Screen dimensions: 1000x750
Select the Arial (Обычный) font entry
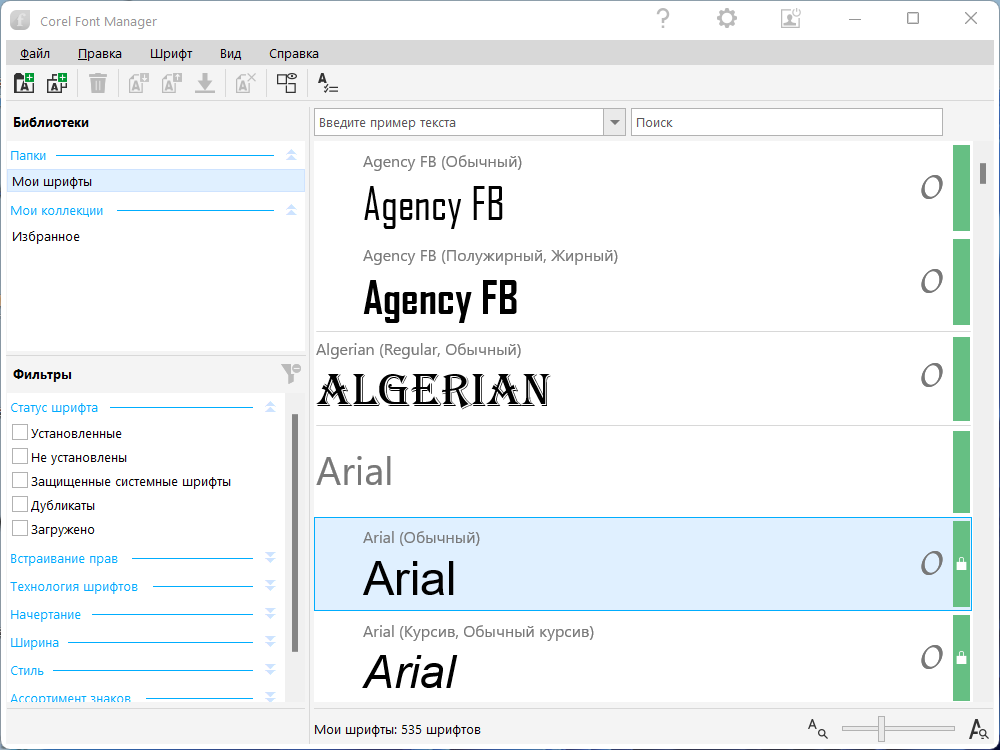click(x=642, y=564)
